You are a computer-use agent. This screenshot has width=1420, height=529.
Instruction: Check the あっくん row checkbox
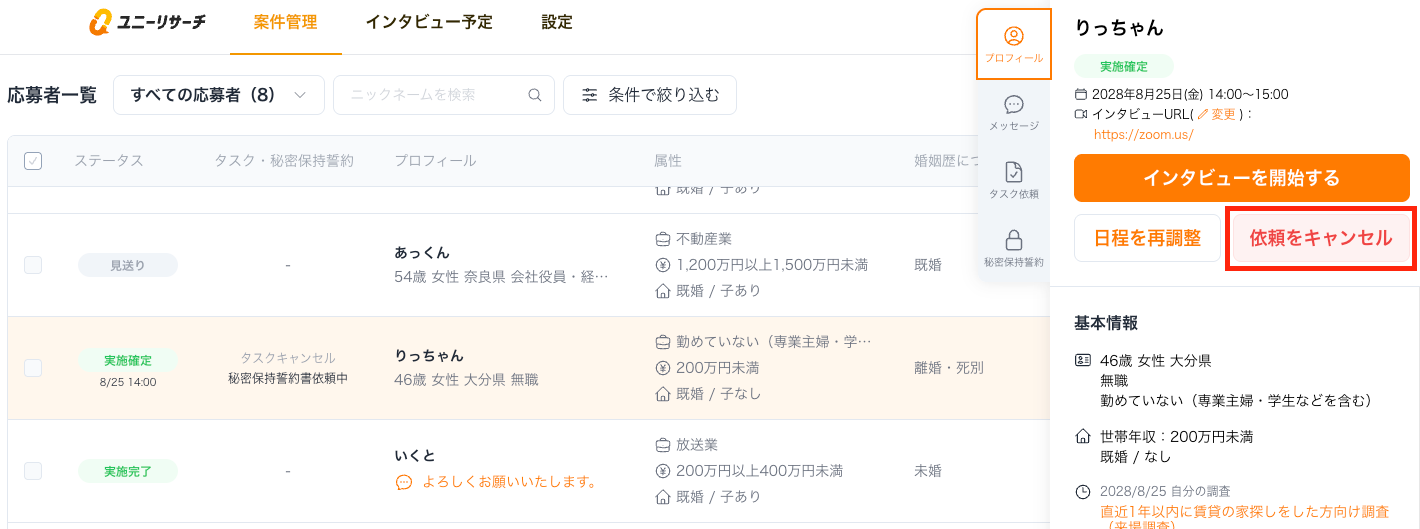tap(33, 265)
